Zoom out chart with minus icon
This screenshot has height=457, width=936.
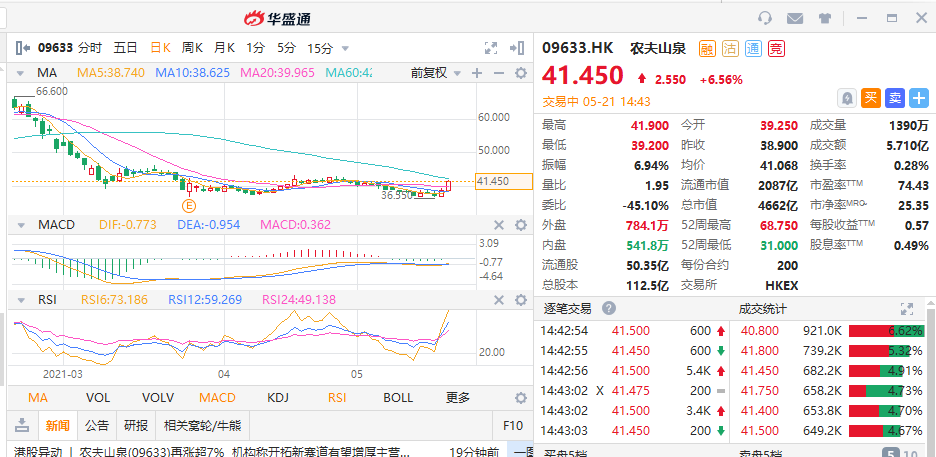point(498,73)
